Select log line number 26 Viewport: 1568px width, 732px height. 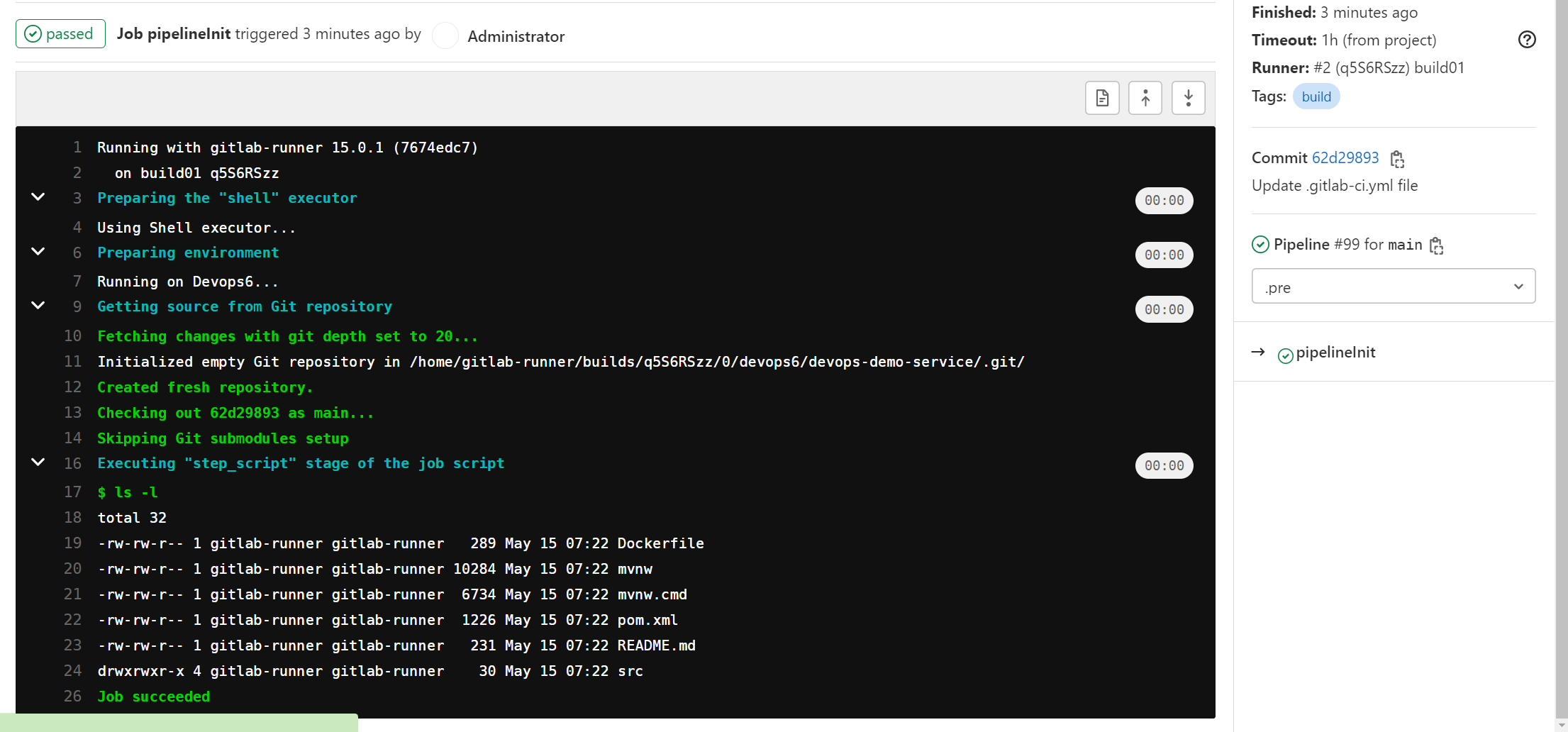pos(73,697)
